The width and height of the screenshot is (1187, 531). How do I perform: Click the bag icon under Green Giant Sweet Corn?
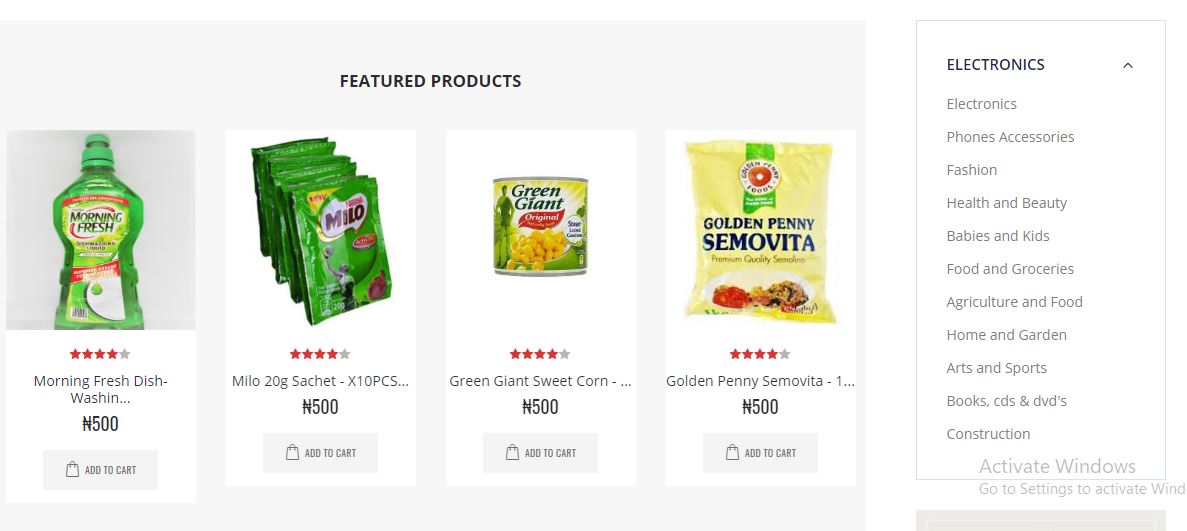click(x=512, y=452)
